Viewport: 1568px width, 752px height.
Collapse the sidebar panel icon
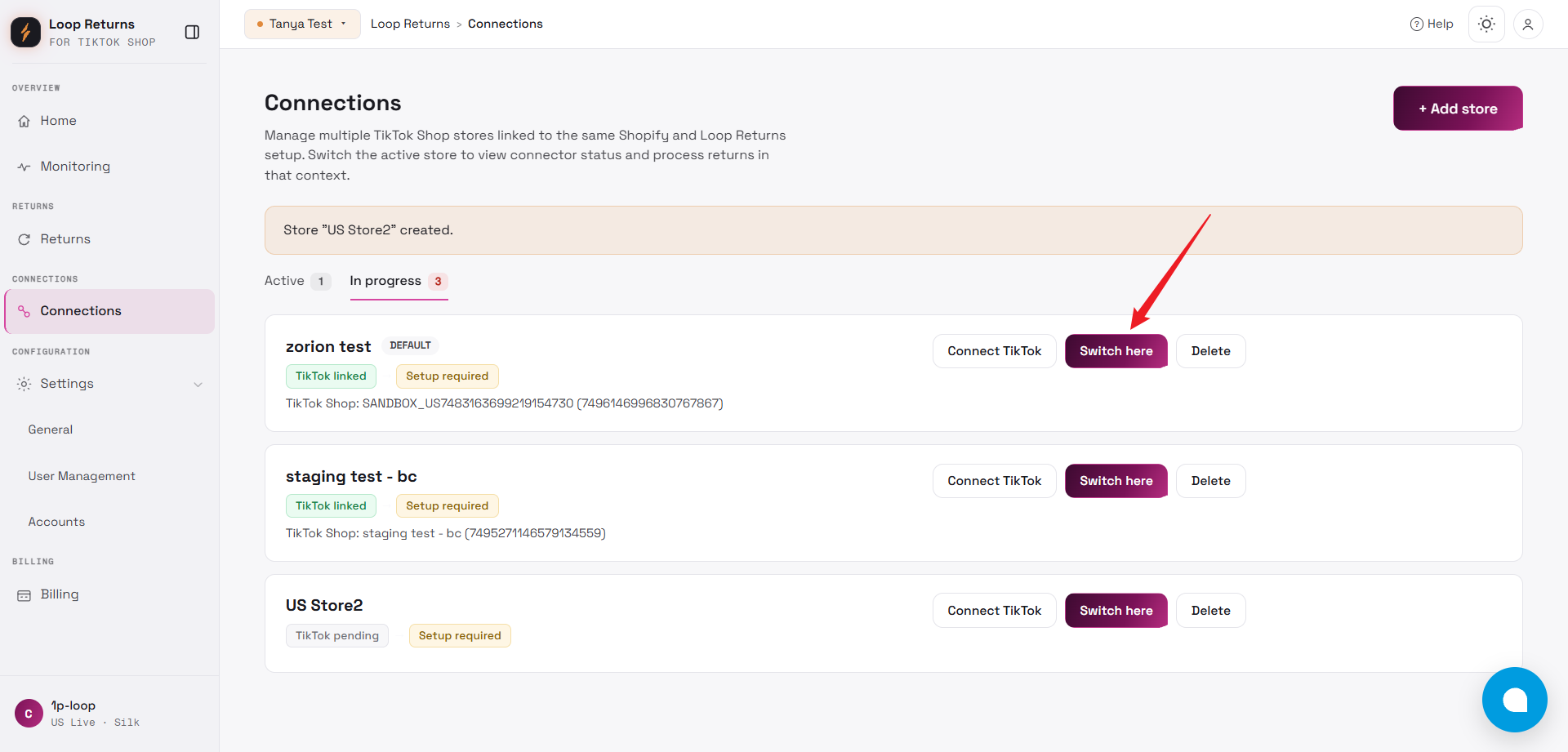click(x=192, y=32)
